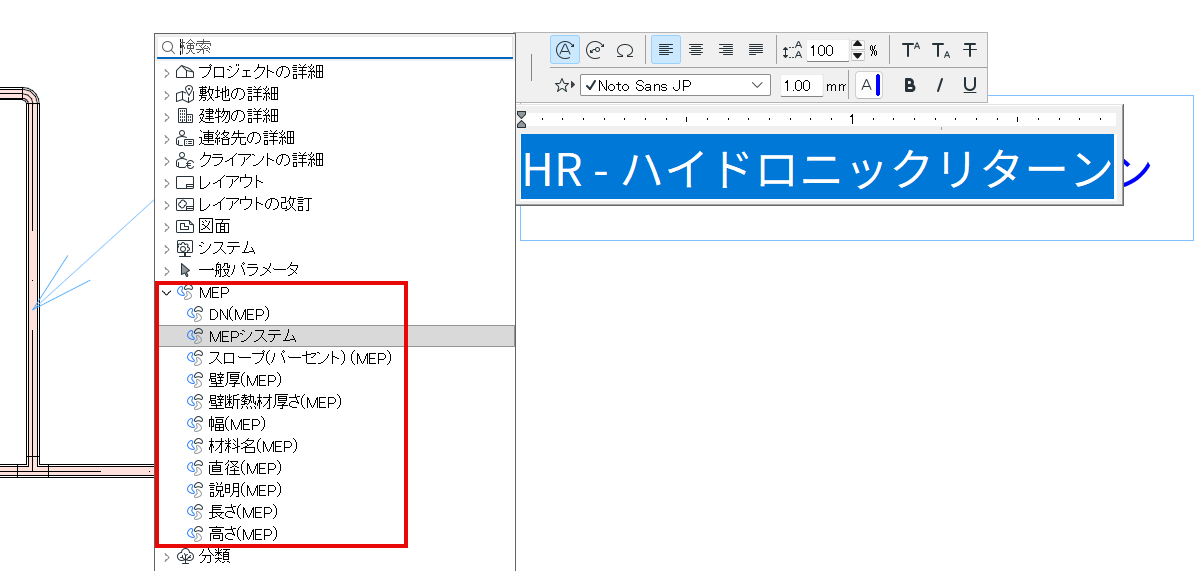Click the システム gear monitor icon

[184, 248]
